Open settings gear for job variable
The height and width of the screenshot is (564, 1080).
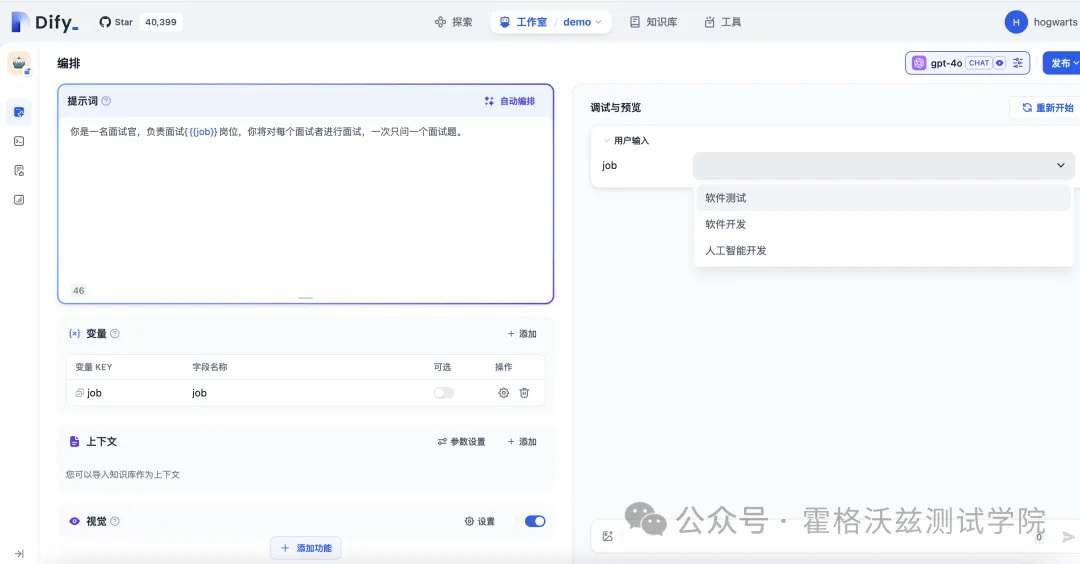point(503,393)
